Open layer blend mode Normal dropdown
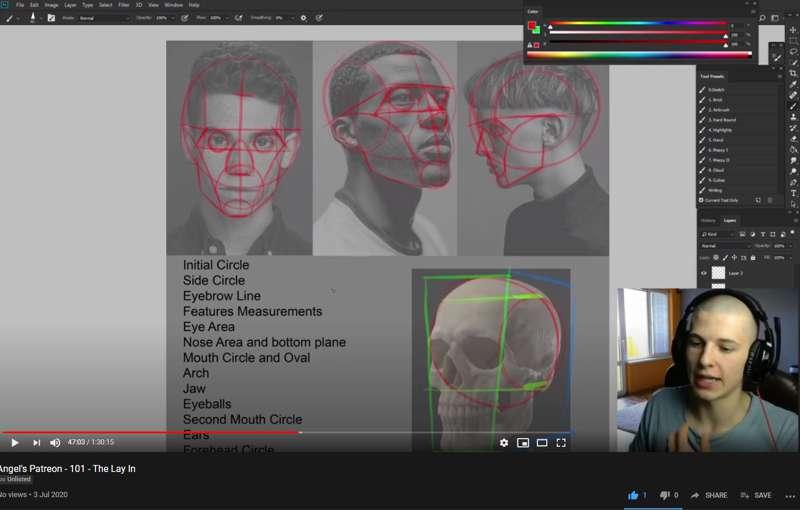 pyautogui.click(x=726, y=246)
